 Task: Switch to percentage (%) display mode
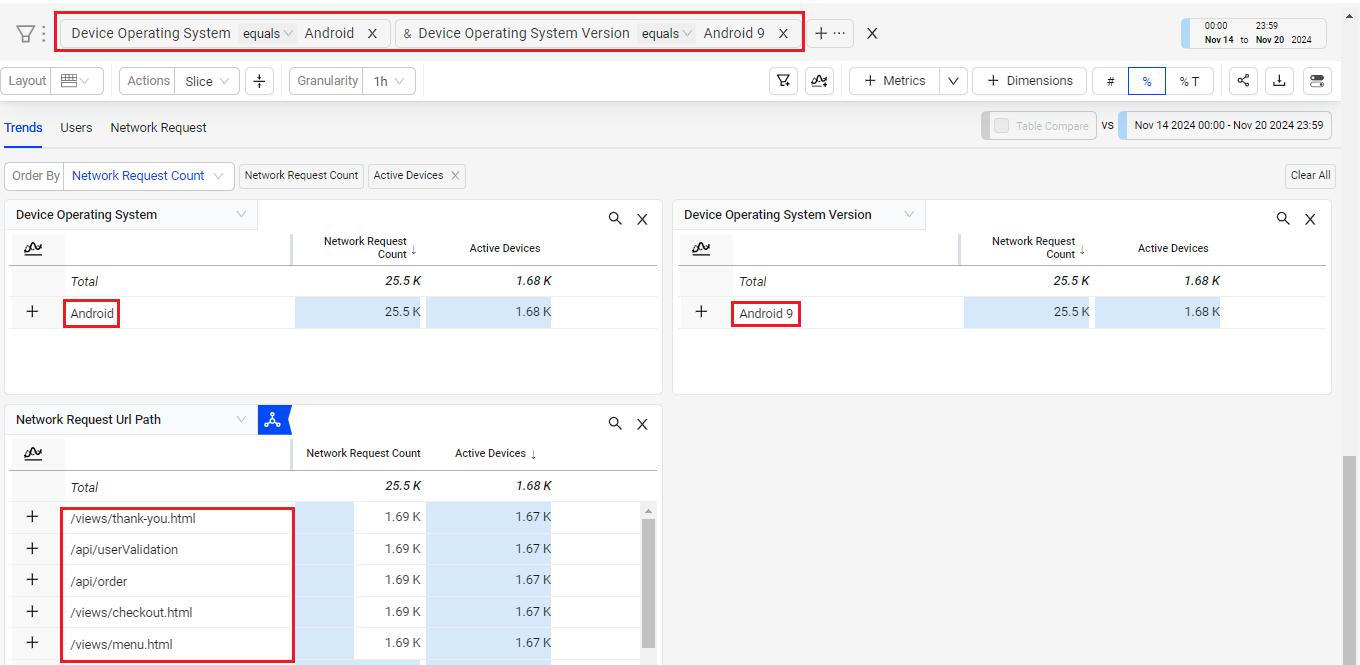tap(1146, 81)
